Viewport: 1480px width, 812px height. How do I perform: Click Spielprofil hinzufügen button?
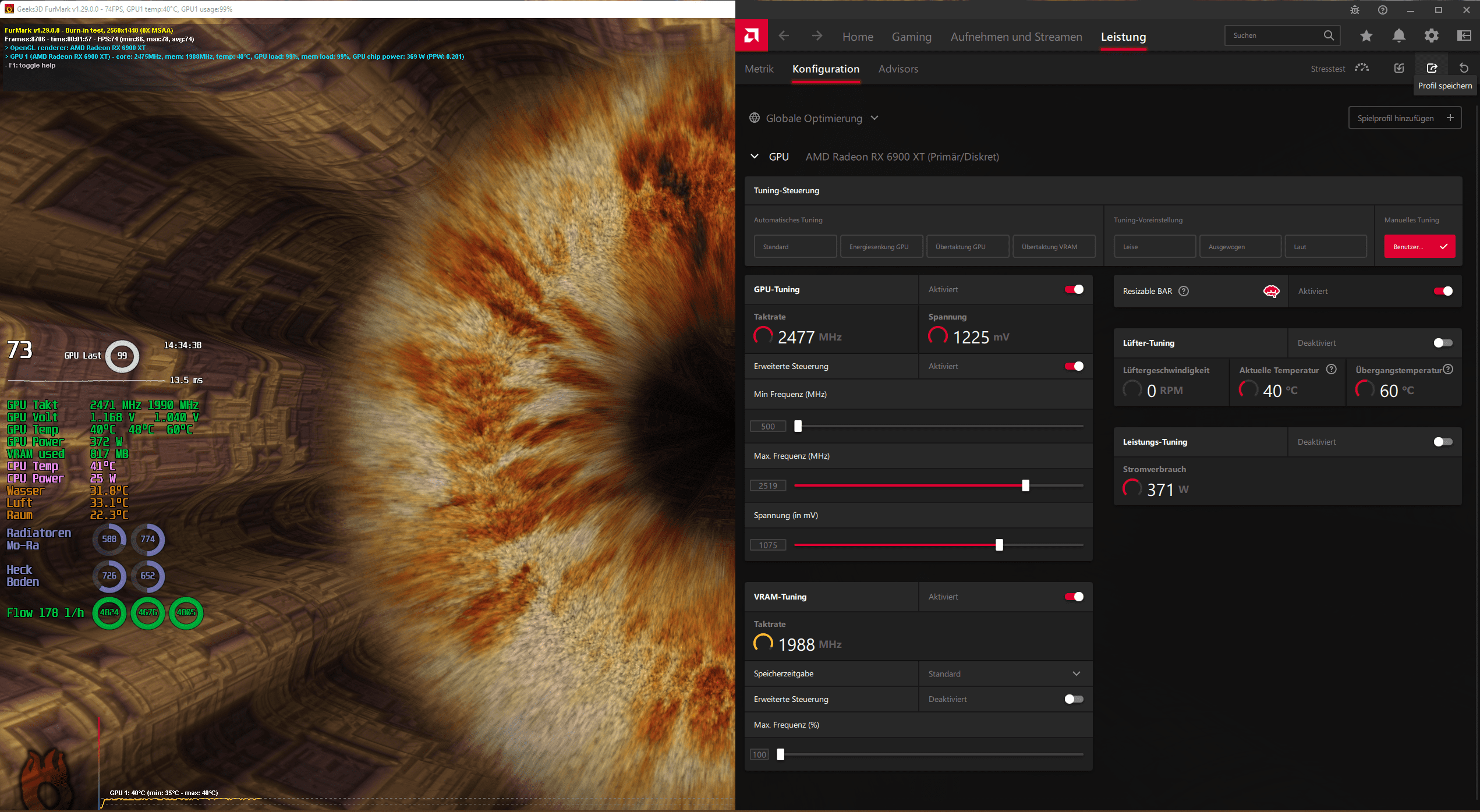pos(1405,118)
